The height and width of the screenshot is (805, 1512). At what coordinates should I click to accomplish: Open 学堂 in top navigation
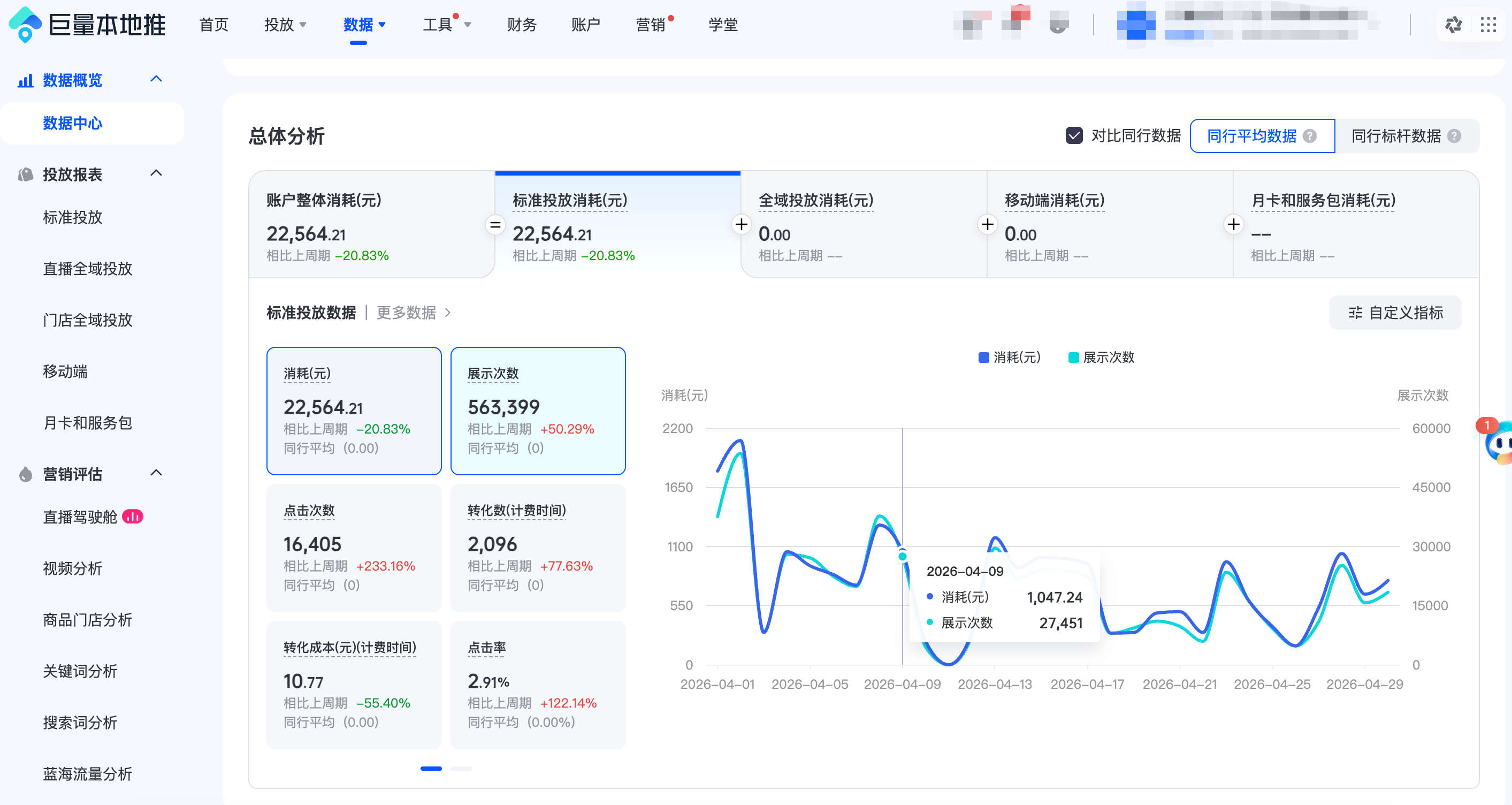722,25
